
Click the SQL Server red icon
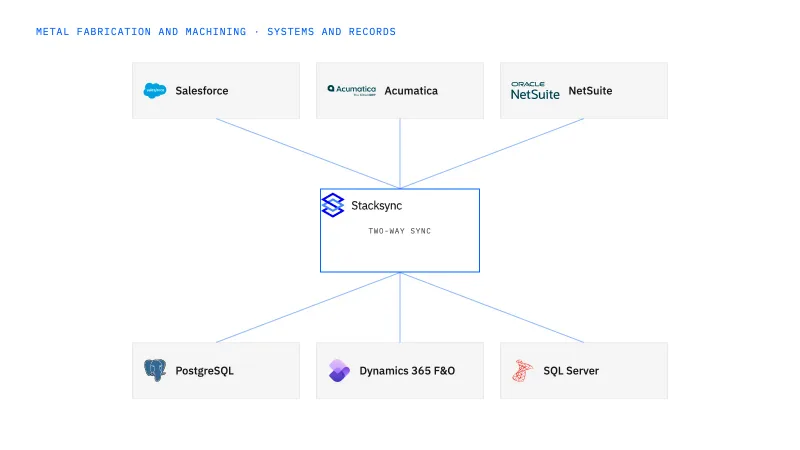tap(522, 370)
